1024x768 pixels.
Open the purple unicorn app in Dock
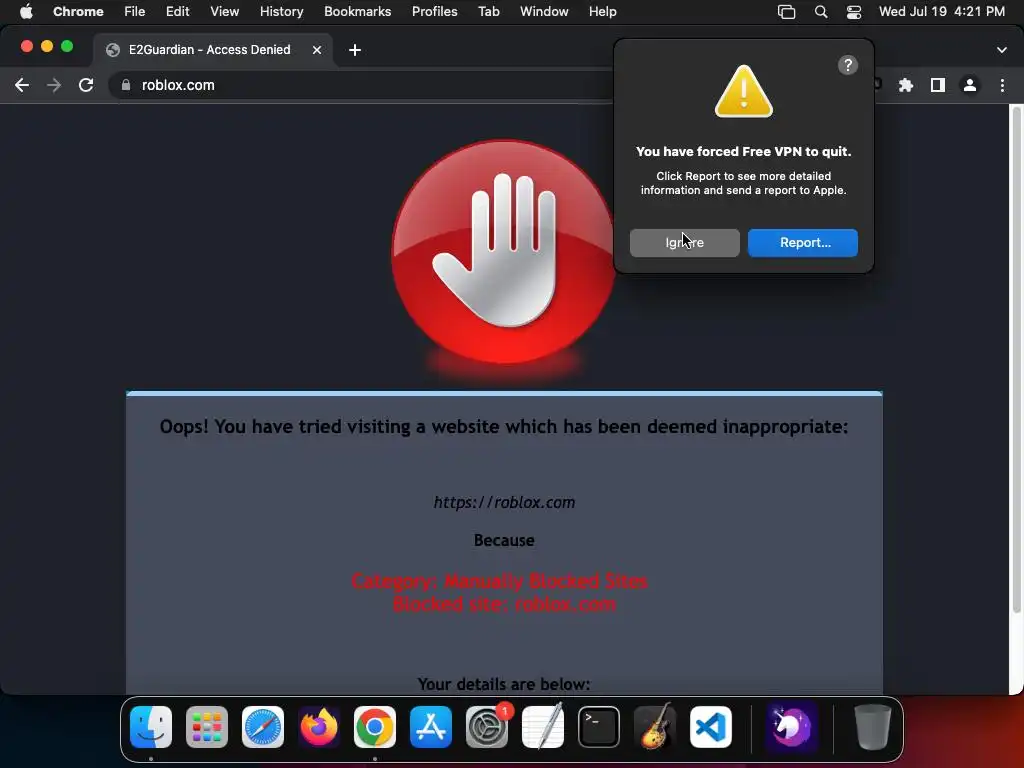(792, 727)
